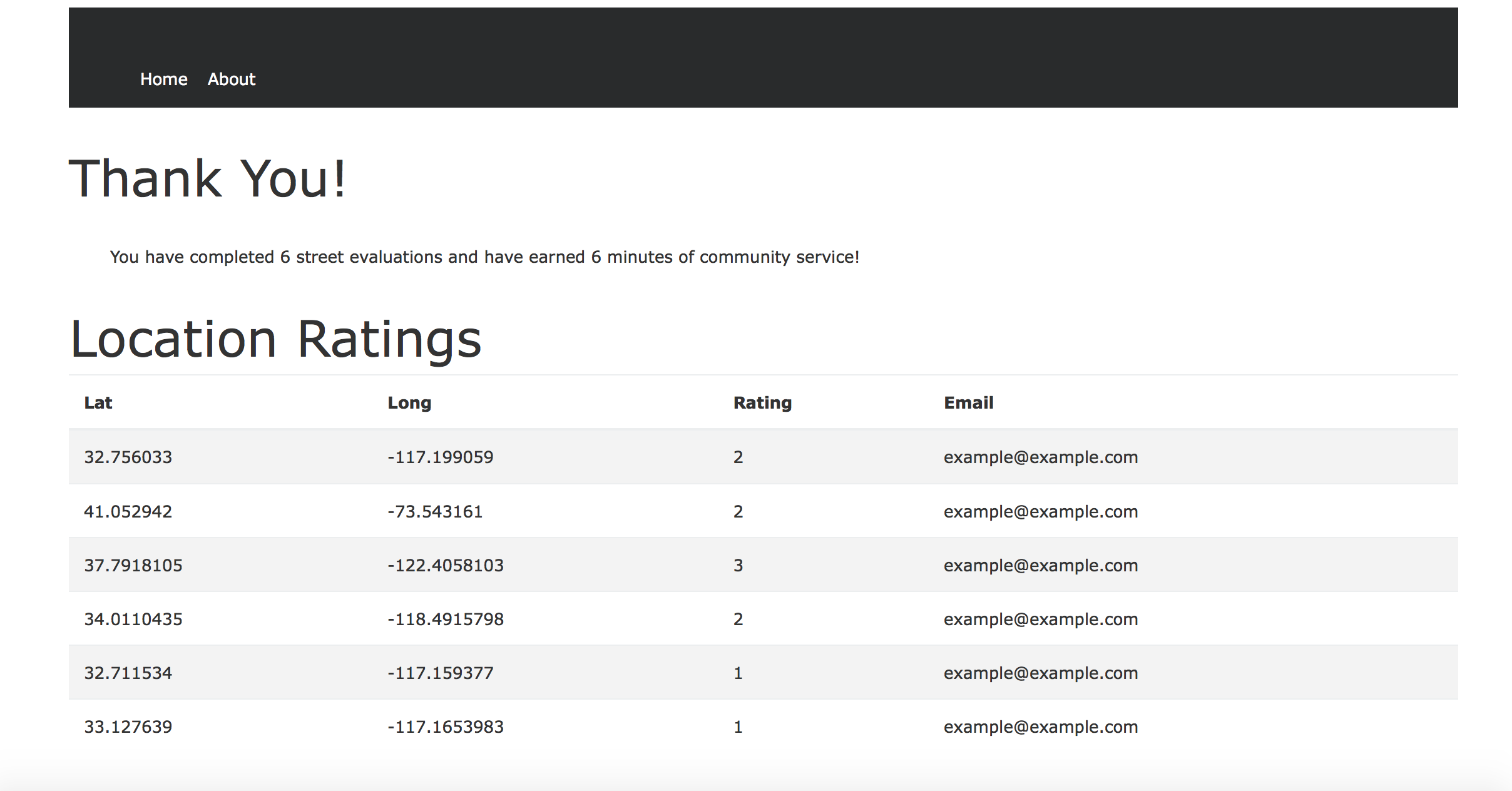The image size is (1512, 791).
Task: Click the Thank You! heading
Action: tap(207, 179)
